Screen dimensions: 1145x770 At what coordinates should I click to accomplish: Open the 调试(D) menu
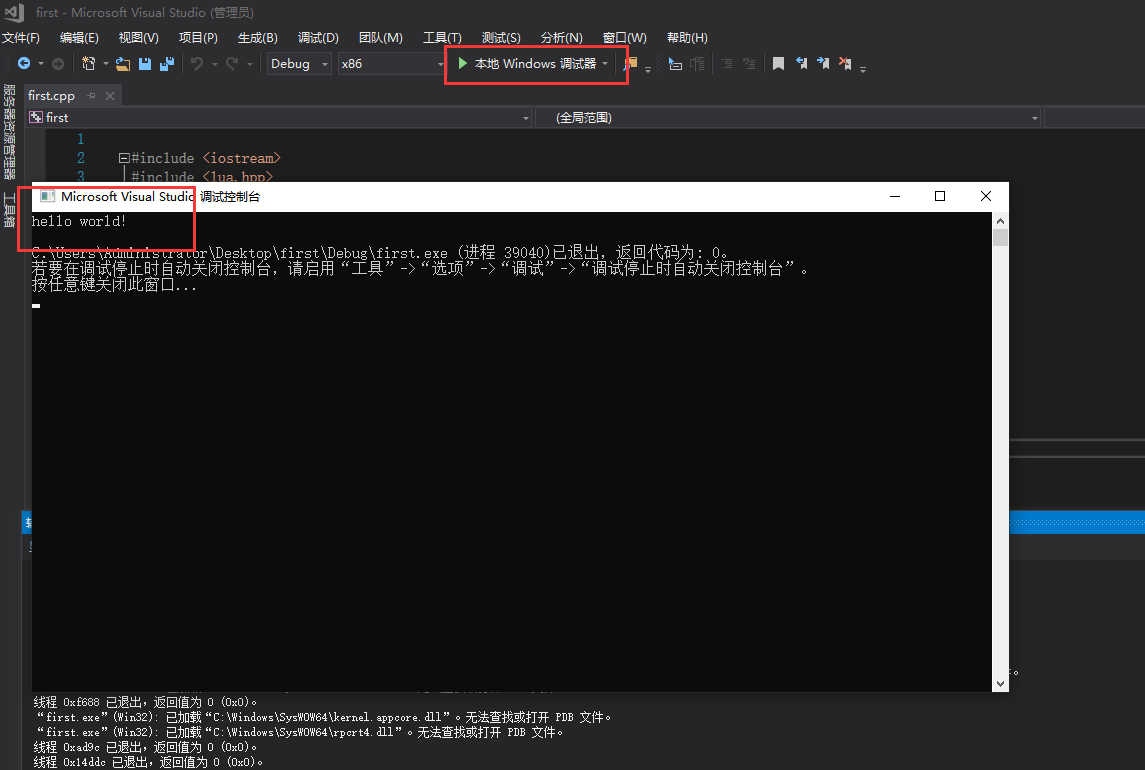317,37
